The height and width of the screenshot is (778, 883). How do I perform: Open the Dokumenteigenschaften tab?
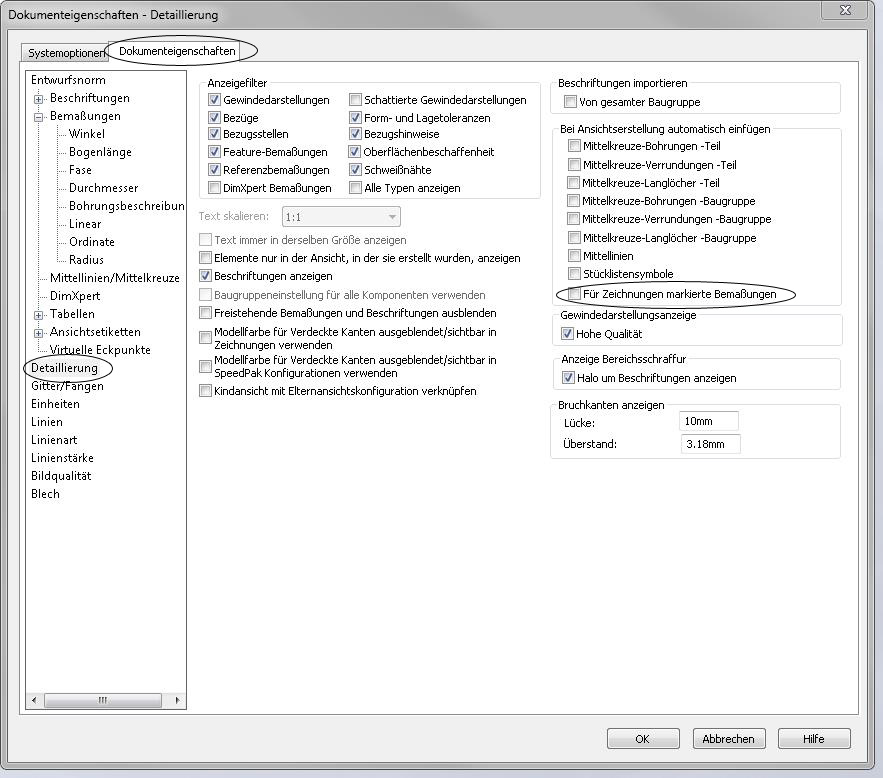177,51
